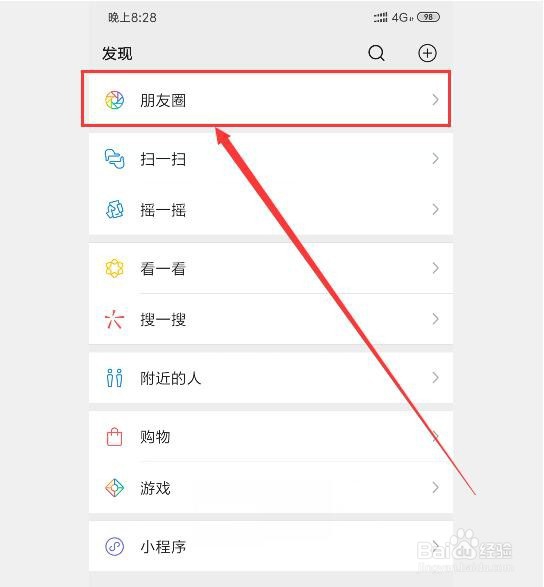Tap the People Nearby (附近的人) icon
The image size is (544, 587).
coord(114,378)
